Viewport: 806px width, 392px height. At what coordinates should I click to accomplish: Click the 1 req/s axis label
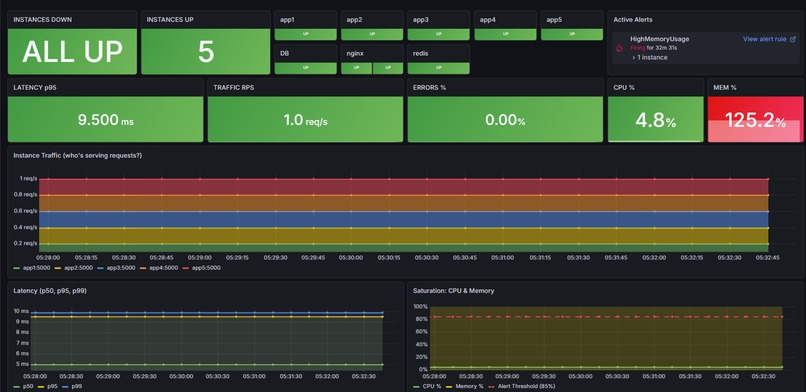29,179
